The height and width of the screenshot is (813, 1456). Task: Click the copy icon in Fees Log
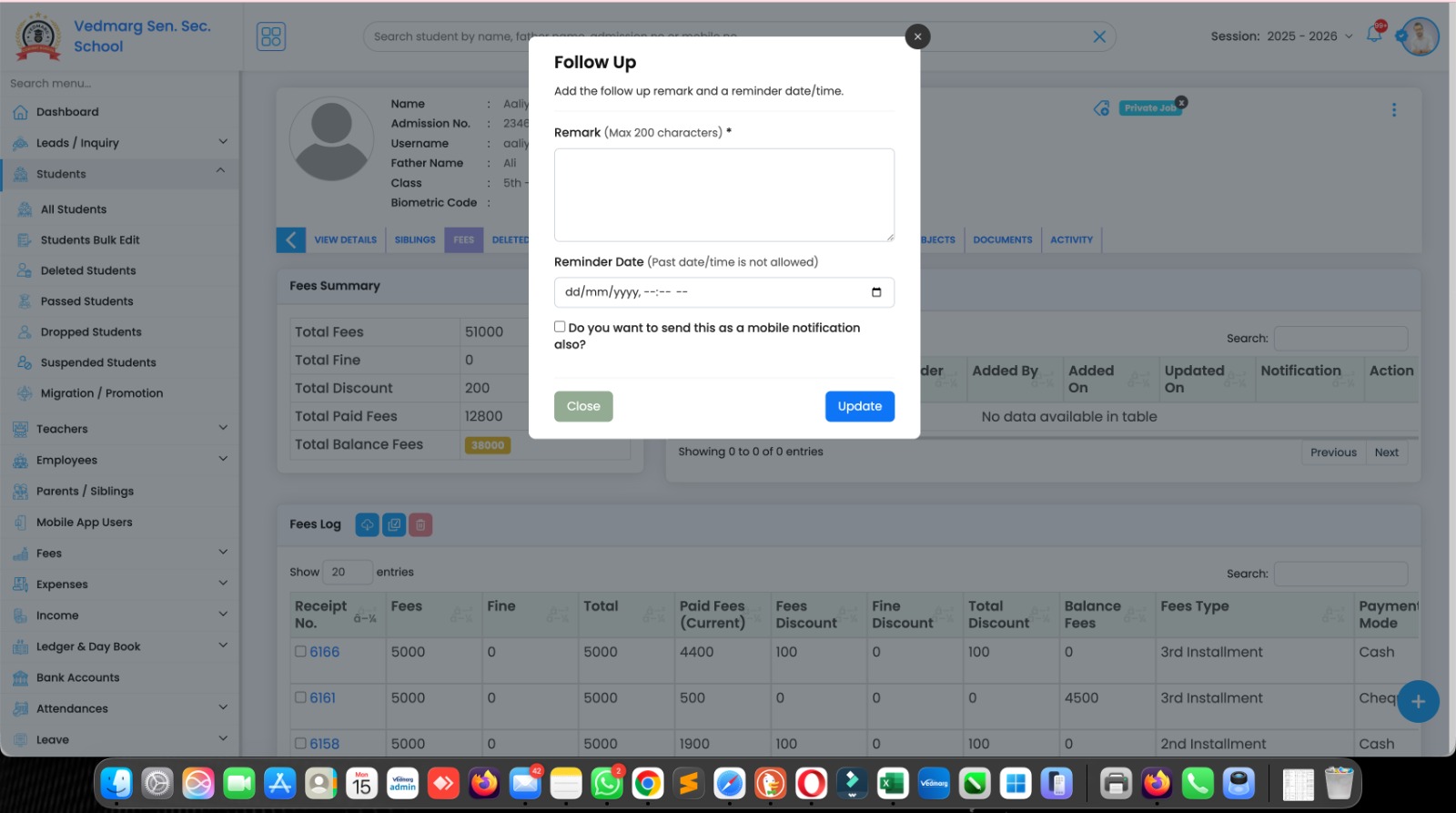(x=394, y=524)
